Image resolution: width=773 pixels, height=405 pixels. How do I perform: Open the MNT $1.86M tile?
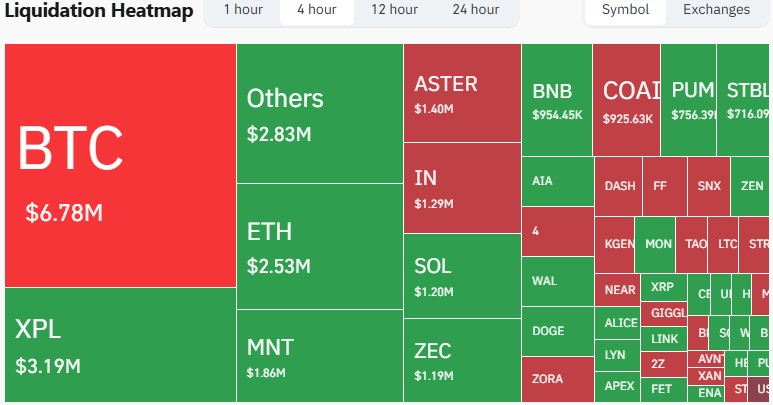click(x=320, y=356)
